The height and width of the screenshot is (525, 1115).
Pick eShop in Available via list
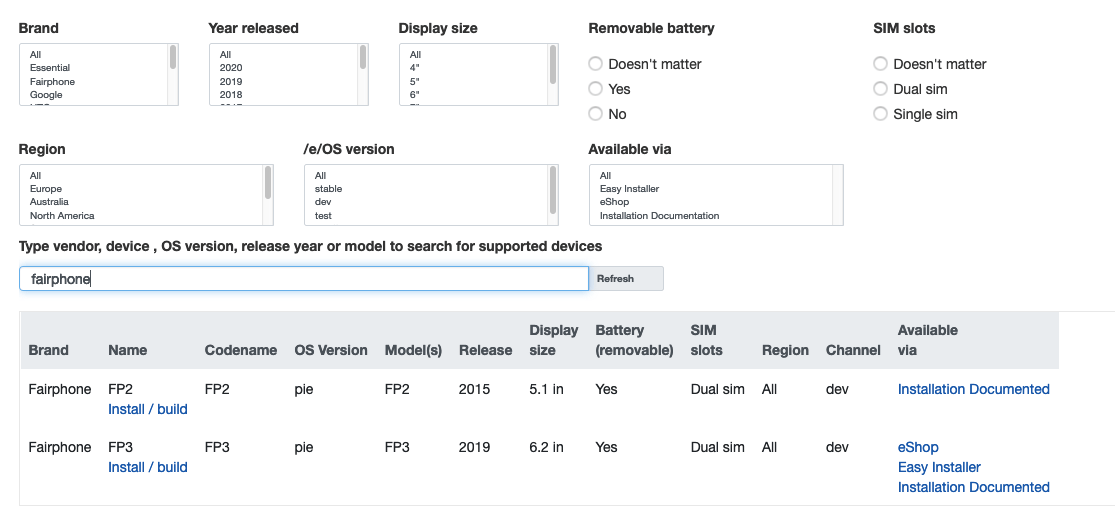[x=614, y=202]
